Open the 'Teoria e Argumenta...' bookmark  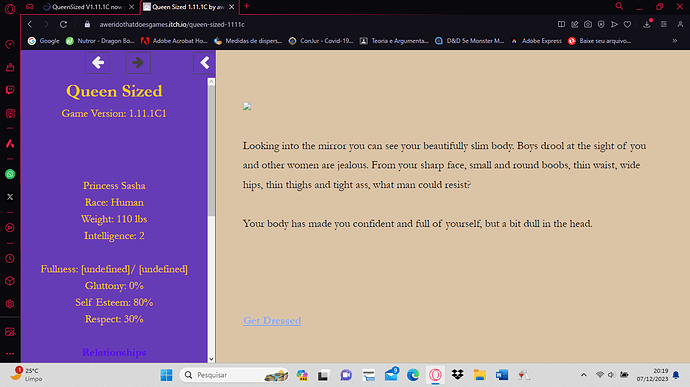[394, 41]
